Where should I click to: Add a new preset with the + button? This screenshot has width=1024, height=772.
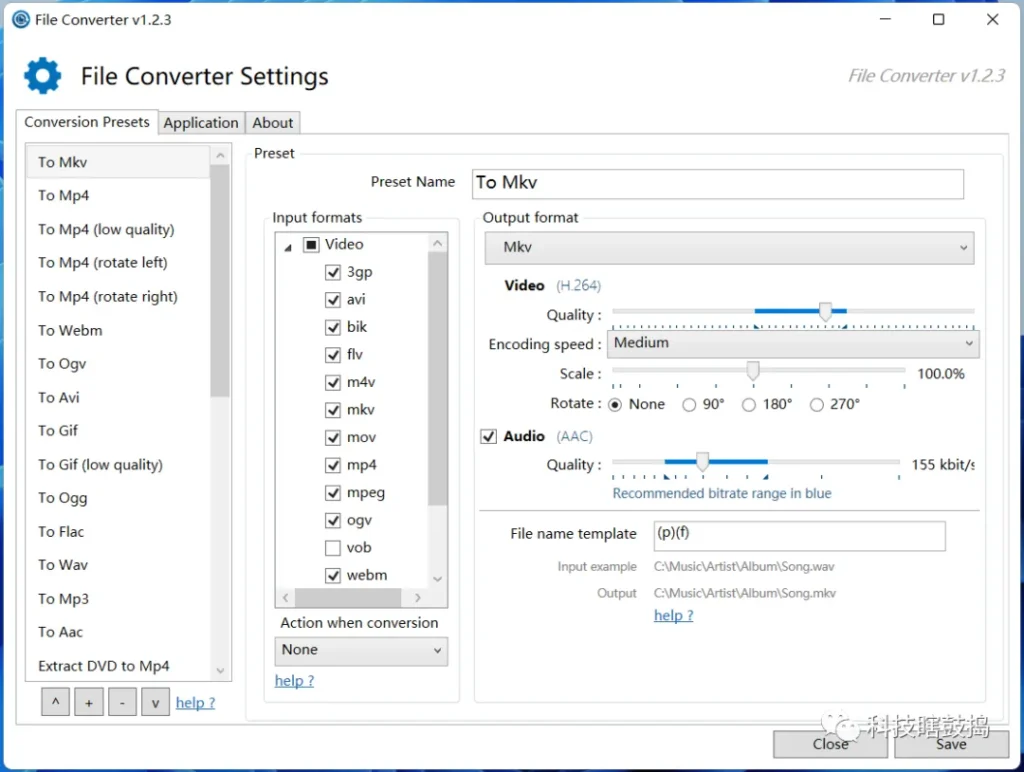click(89, 702)
